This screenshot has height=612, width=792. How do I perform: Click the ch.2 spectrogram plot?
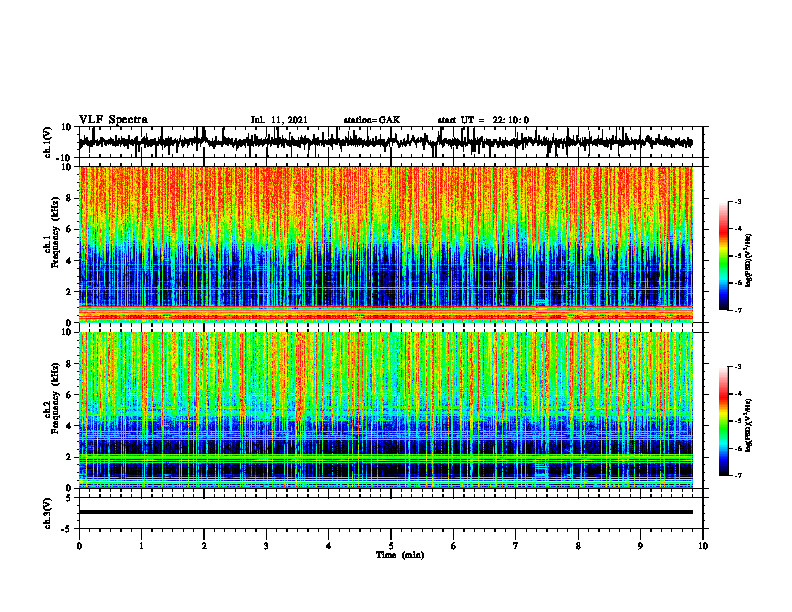[385, 410]
